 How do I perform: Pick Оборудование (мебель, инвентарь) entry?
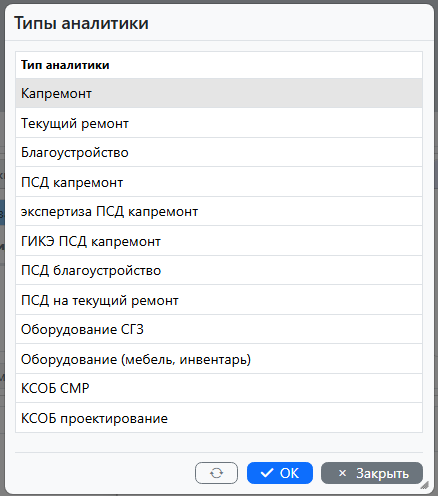pos(219,359)
